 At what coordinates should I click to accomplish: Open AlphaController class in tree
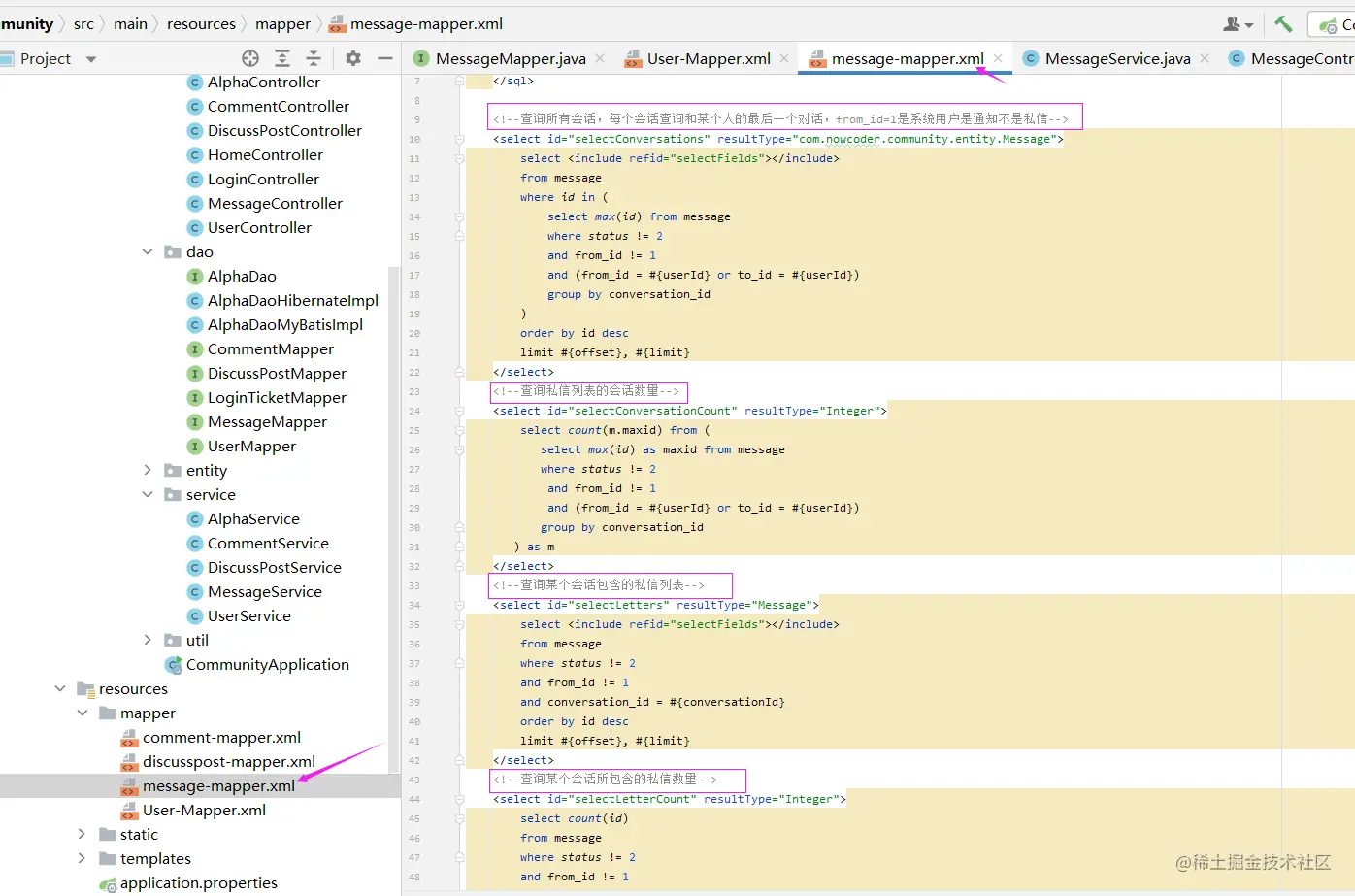pyautogui.click(x=263, y=83)
